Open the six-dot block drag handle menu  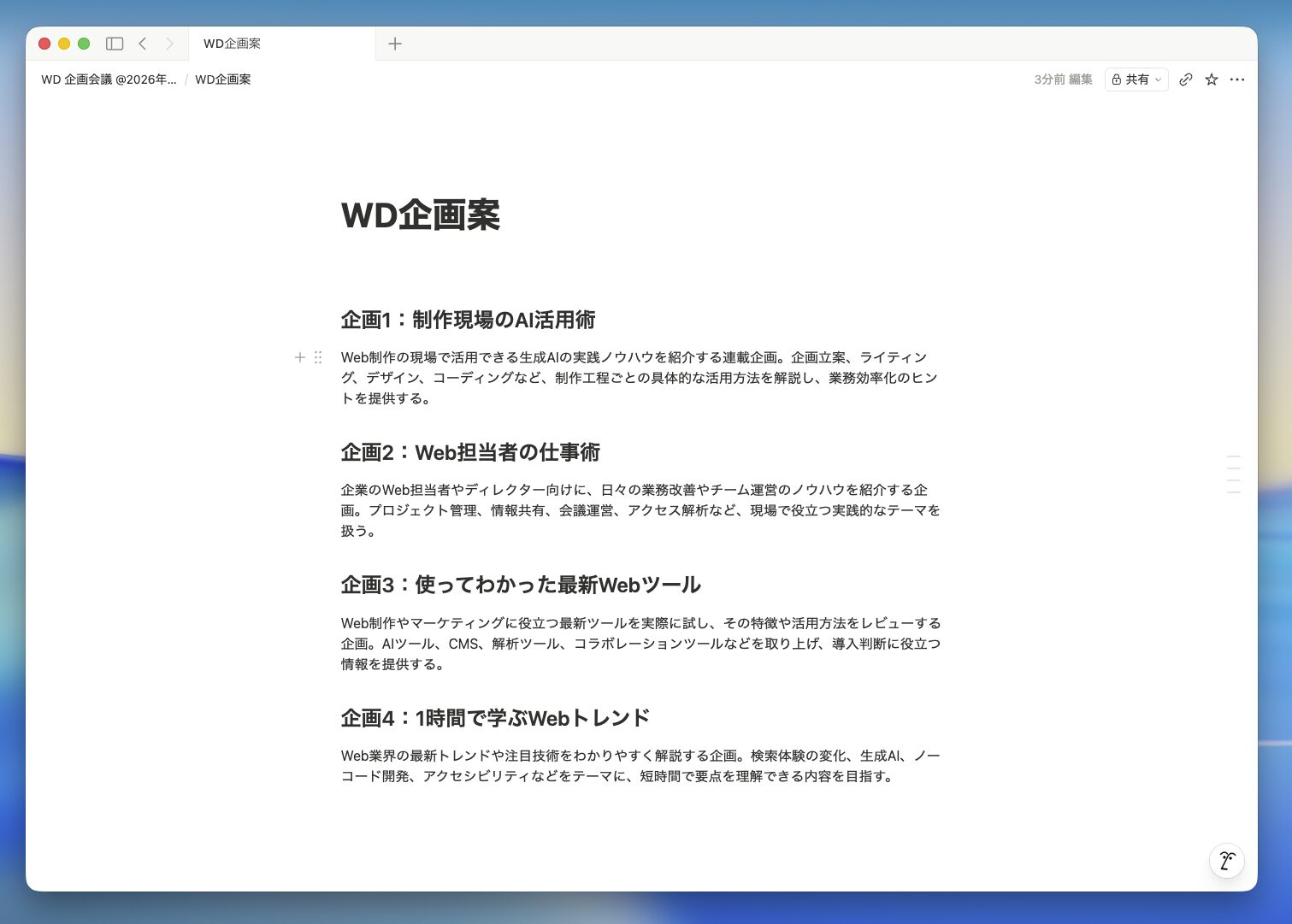coord(318,357)
